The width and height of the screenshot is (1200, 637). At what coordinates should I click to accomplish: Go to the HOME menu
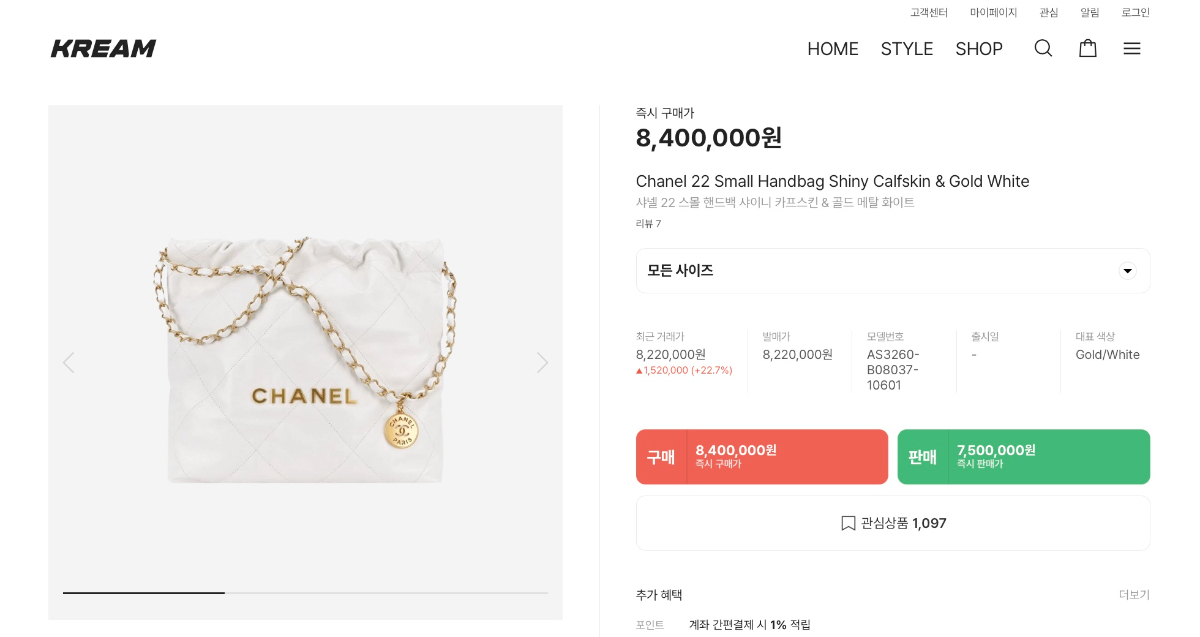click(x=832, y=49)
